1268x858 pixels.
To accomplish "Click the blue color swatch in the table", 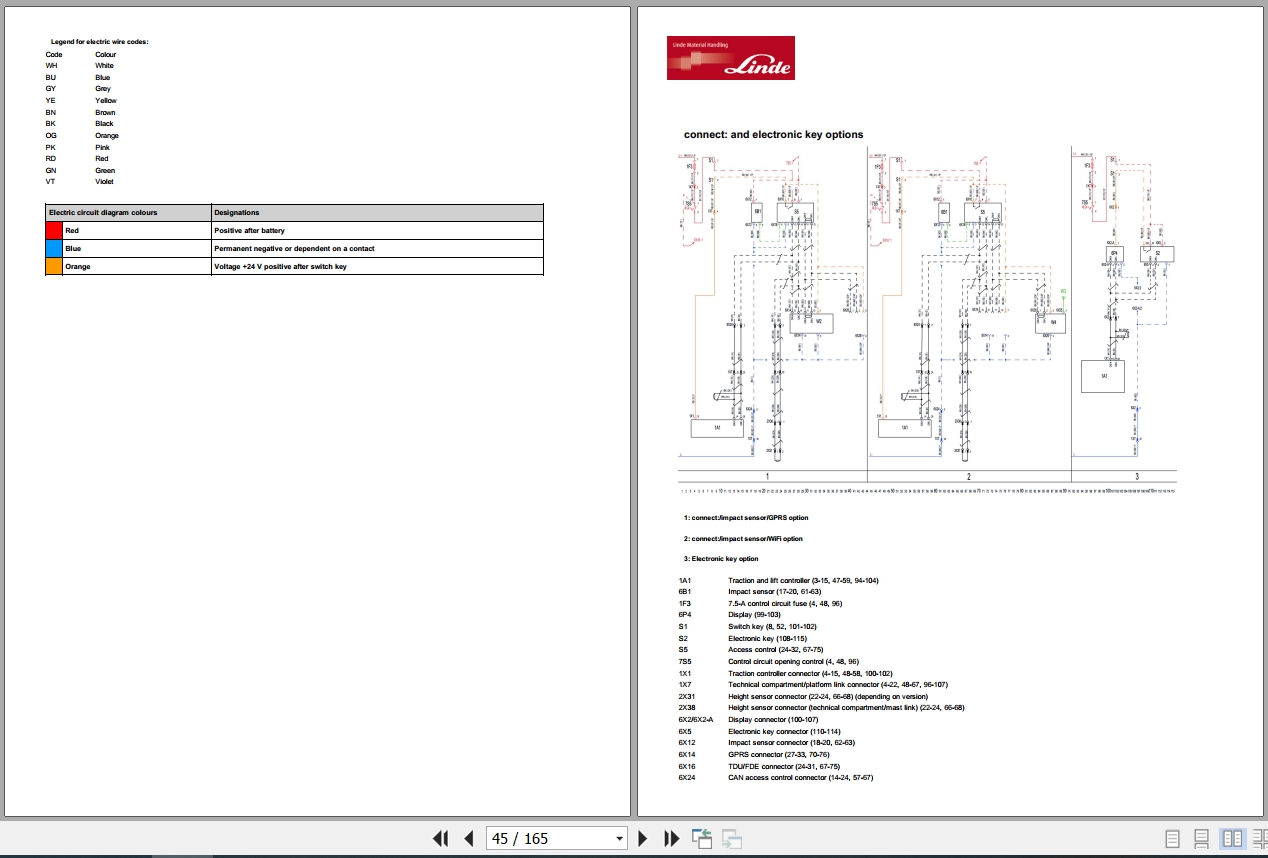I will click(x=54, y=248).
